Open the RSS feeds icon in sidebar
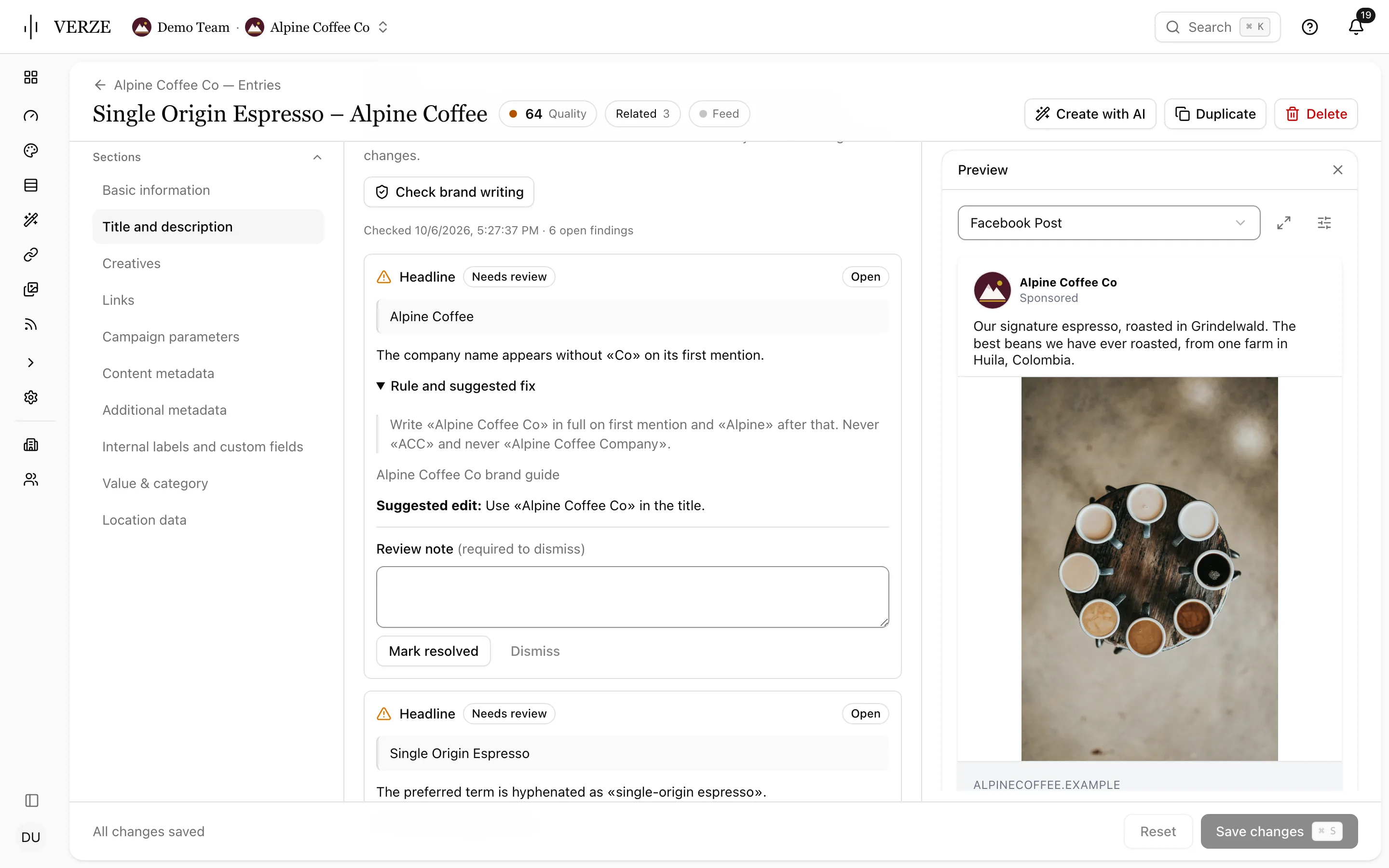The image size is (1389, 868). (x=31, y=325)
